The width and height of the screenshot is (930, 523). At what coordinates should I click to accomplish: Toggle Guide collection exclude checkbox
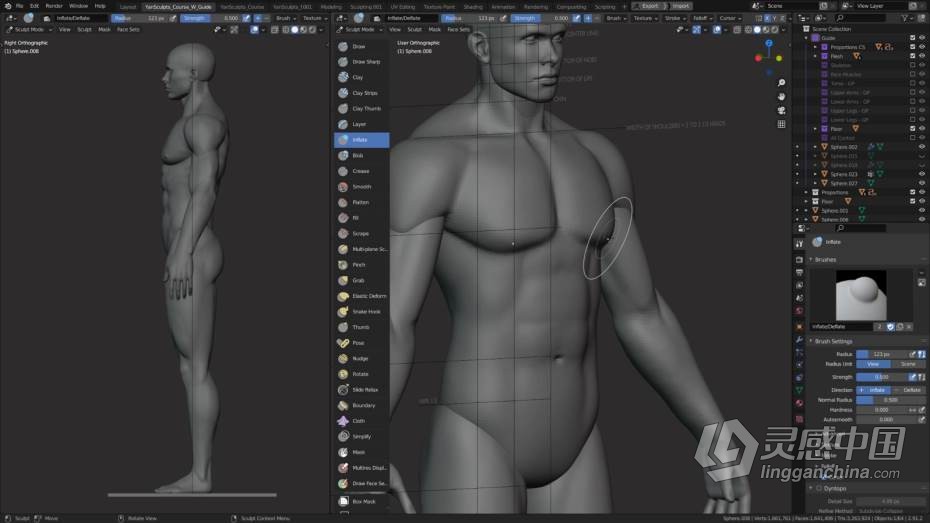click(x=912, y=37)
